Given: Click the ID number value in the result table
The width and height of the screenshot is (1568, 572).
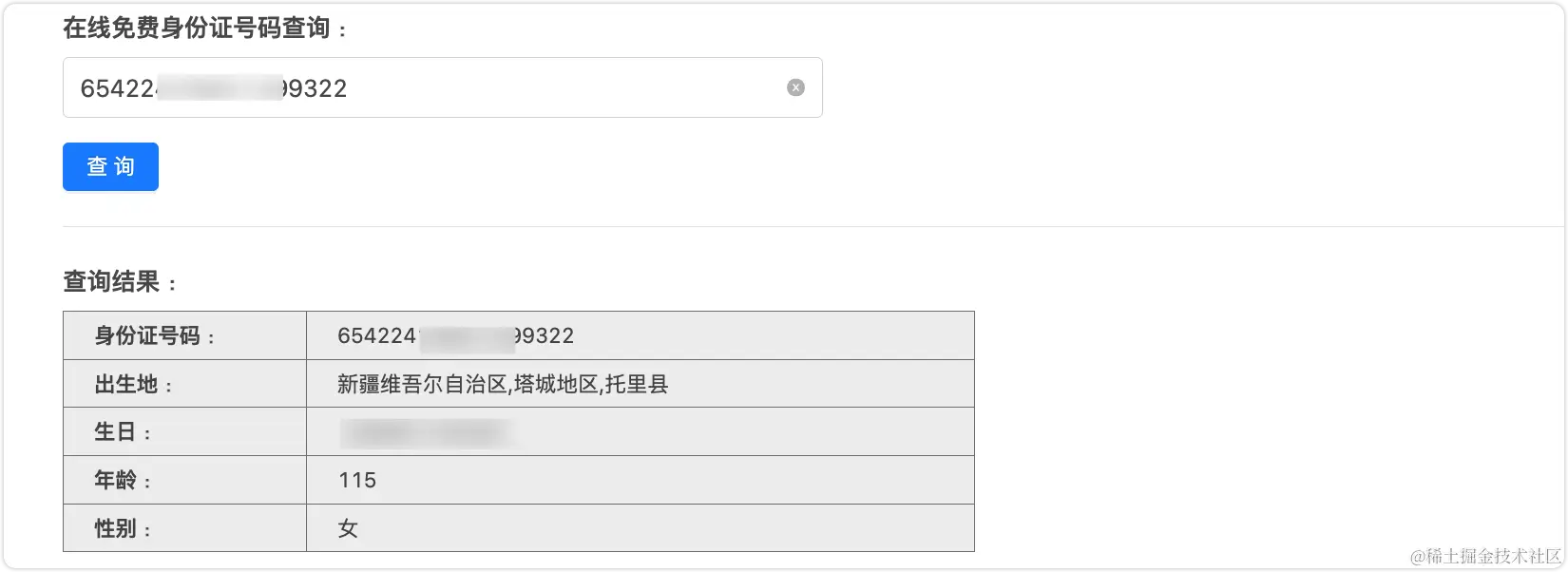Looking at the screenshot, I should 456,334.
